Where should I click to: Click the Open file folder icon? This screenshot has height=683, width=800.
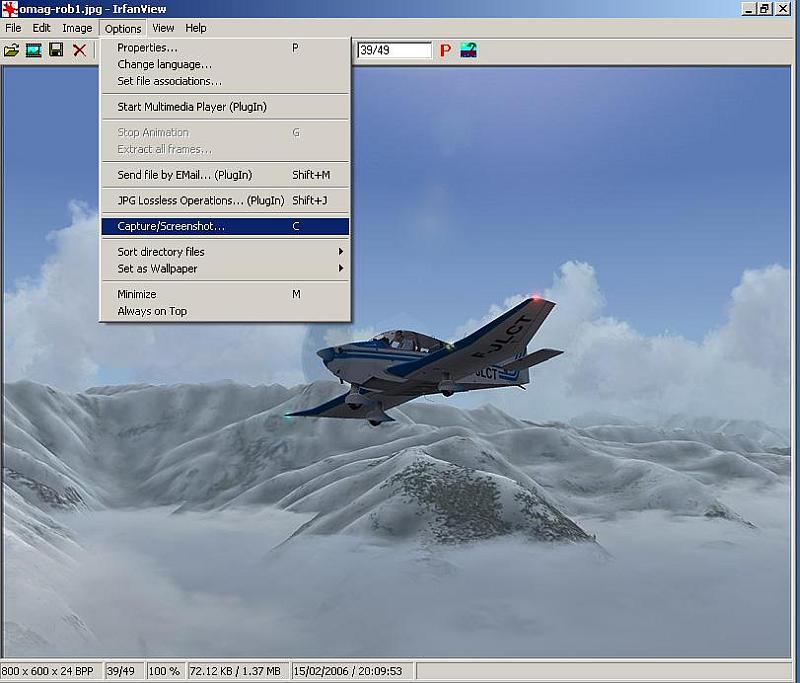(x=11, y=50)
